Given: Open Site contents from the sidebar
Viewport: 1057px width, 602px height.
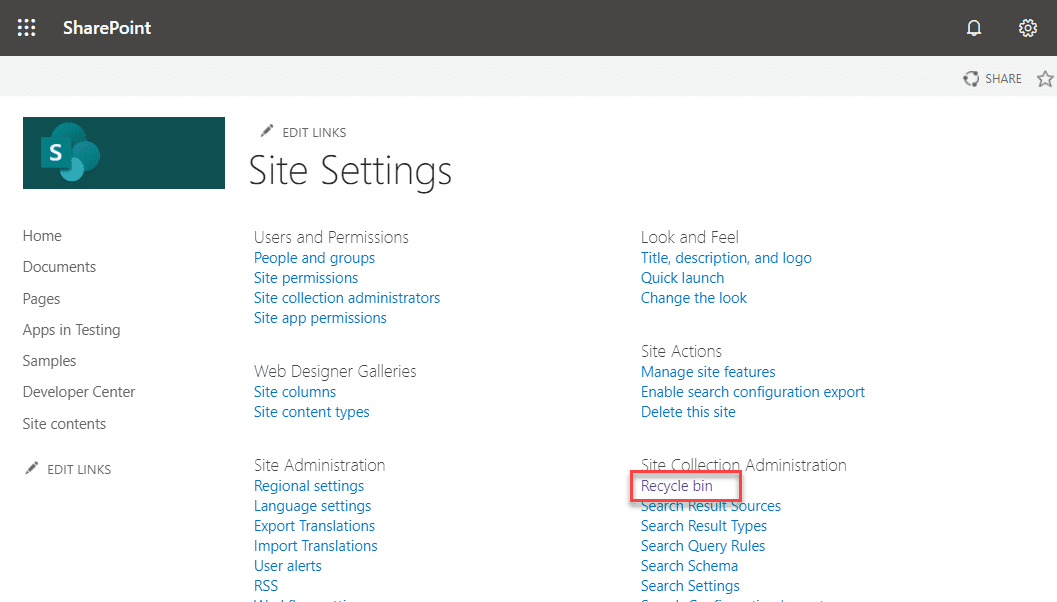Looking at the screenshot, I should click(x=64, y=423).
